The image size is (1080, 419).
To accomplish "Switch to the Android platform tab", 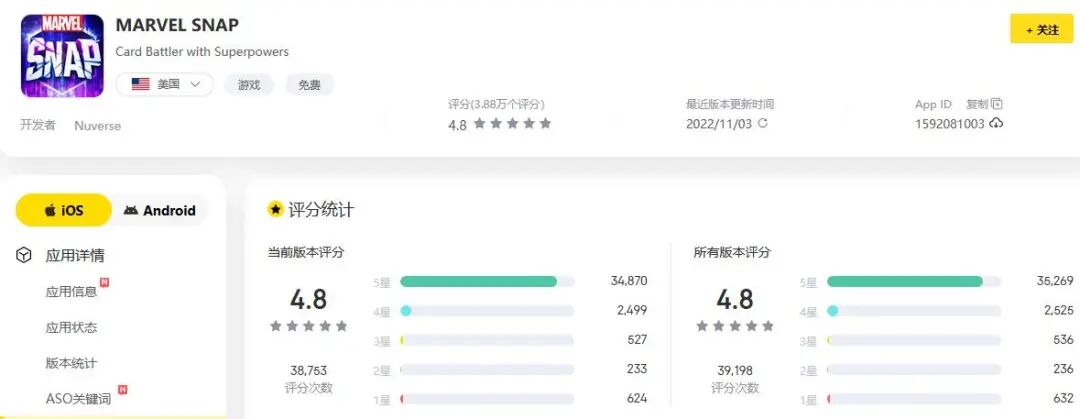I will pos(160,210).
